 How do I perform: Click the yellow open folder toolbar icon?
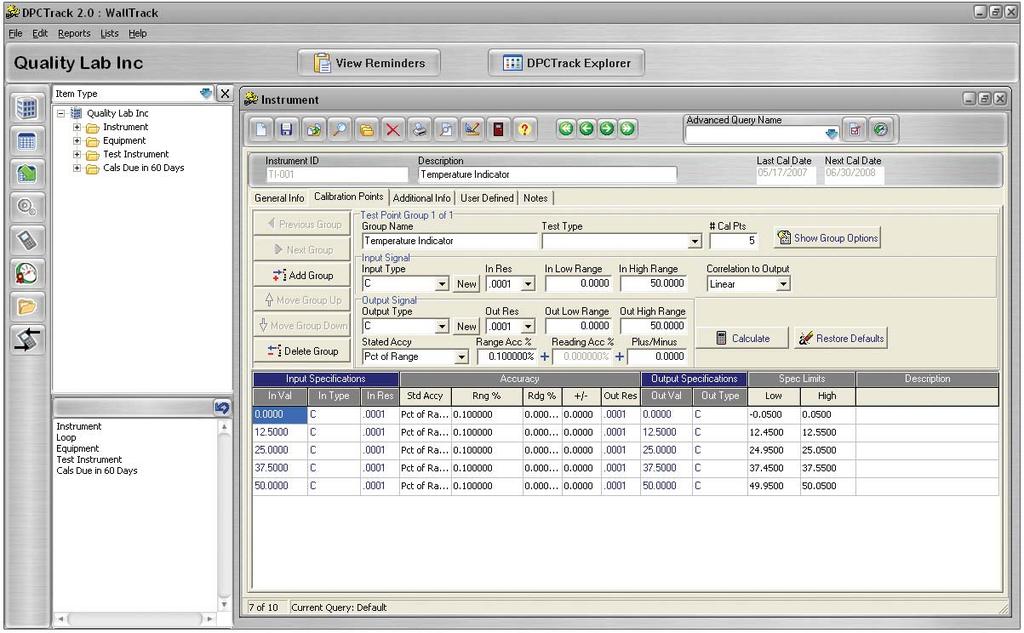point(366,129)
